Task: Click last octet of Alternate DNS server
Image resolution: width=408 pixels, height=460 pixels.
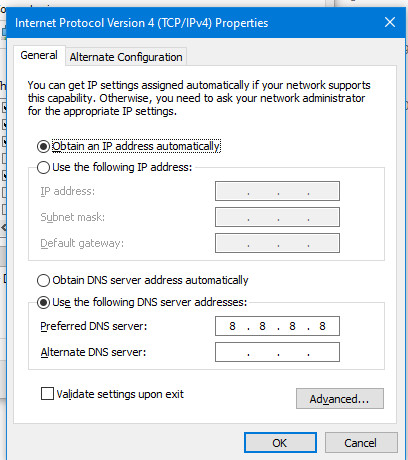Action: coord(323,352)
